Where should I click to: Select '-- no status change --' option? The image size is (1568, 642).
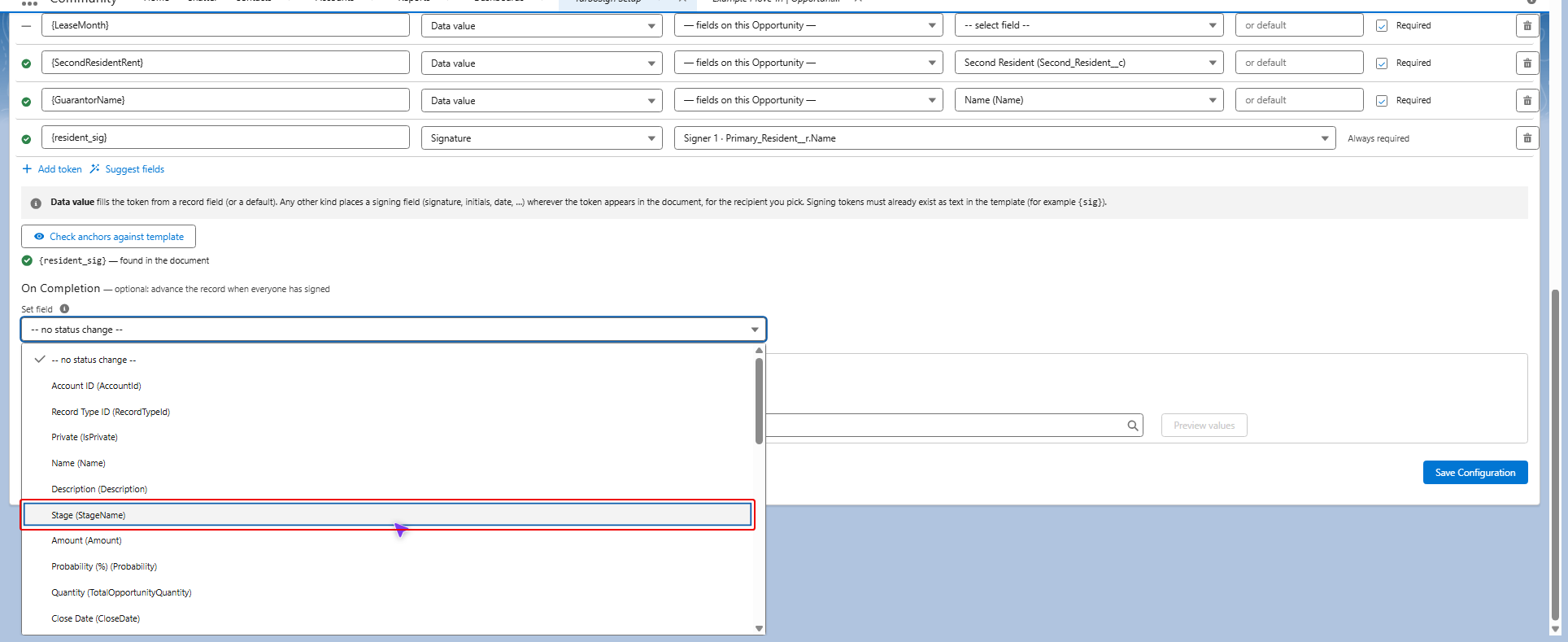point(388,360)
